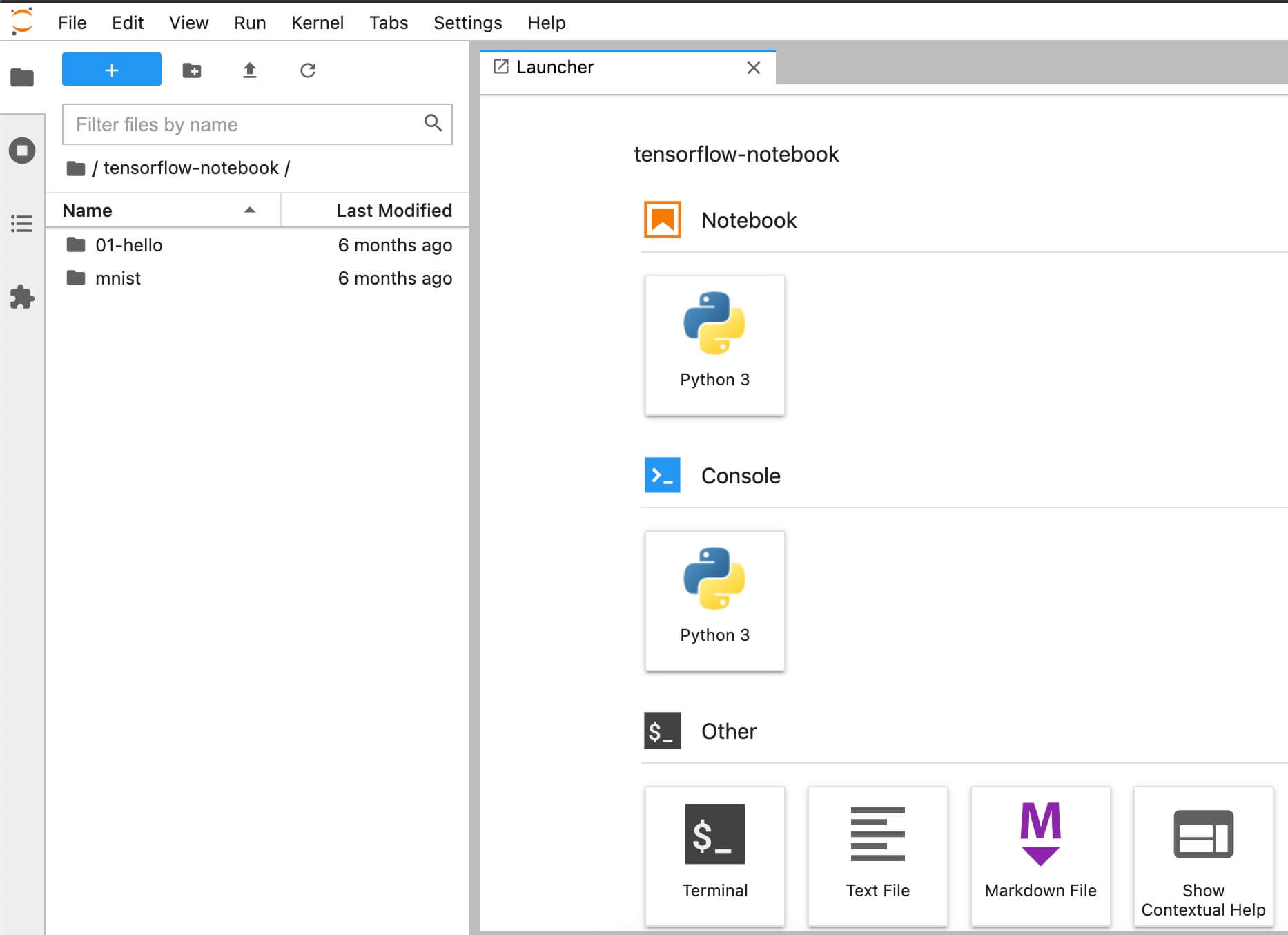Launch a Python 3 console

click(715, 601)
